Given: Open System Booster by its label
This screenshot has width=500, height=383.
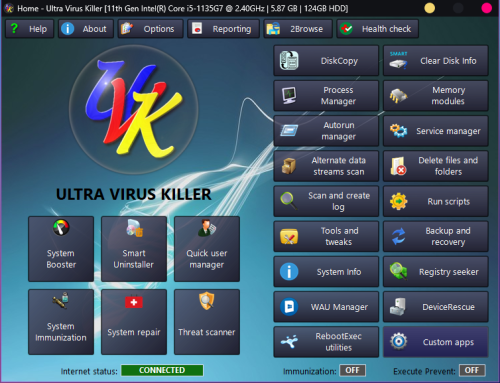Looking at the screenshot, I should point(61,259).
